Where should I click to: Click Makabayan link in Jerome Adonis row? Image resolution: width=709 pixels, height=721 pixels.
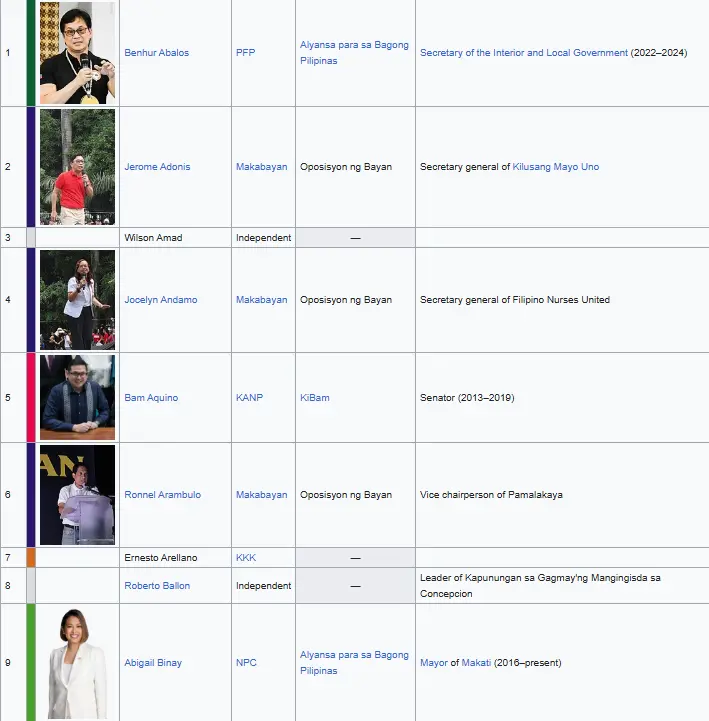261,166
